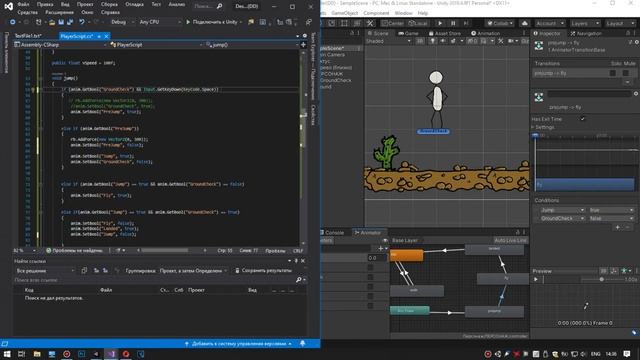Click the search magnifier in Find results panel

pos(298,280)
